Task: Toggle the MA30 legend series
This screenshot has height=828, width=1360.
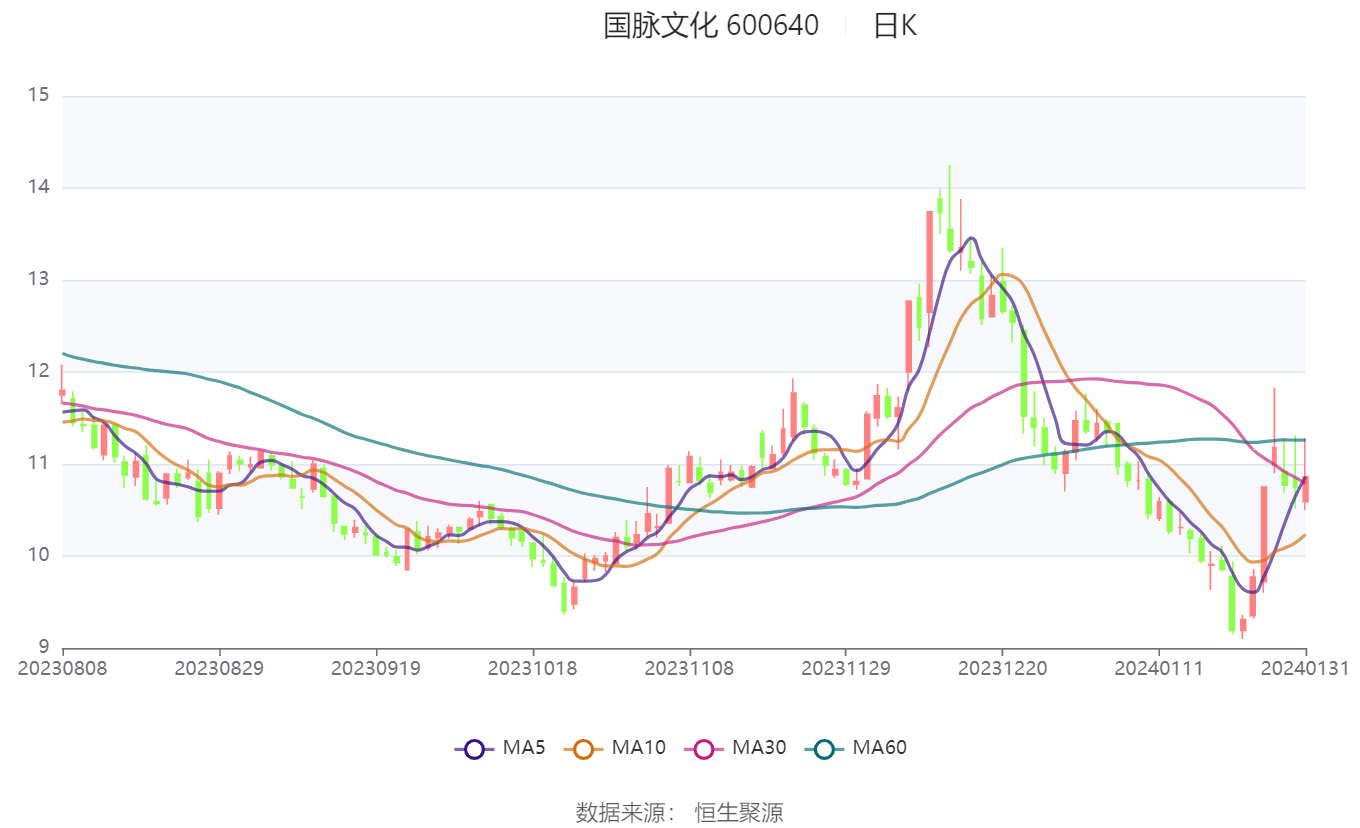Action: pos(735,748)
